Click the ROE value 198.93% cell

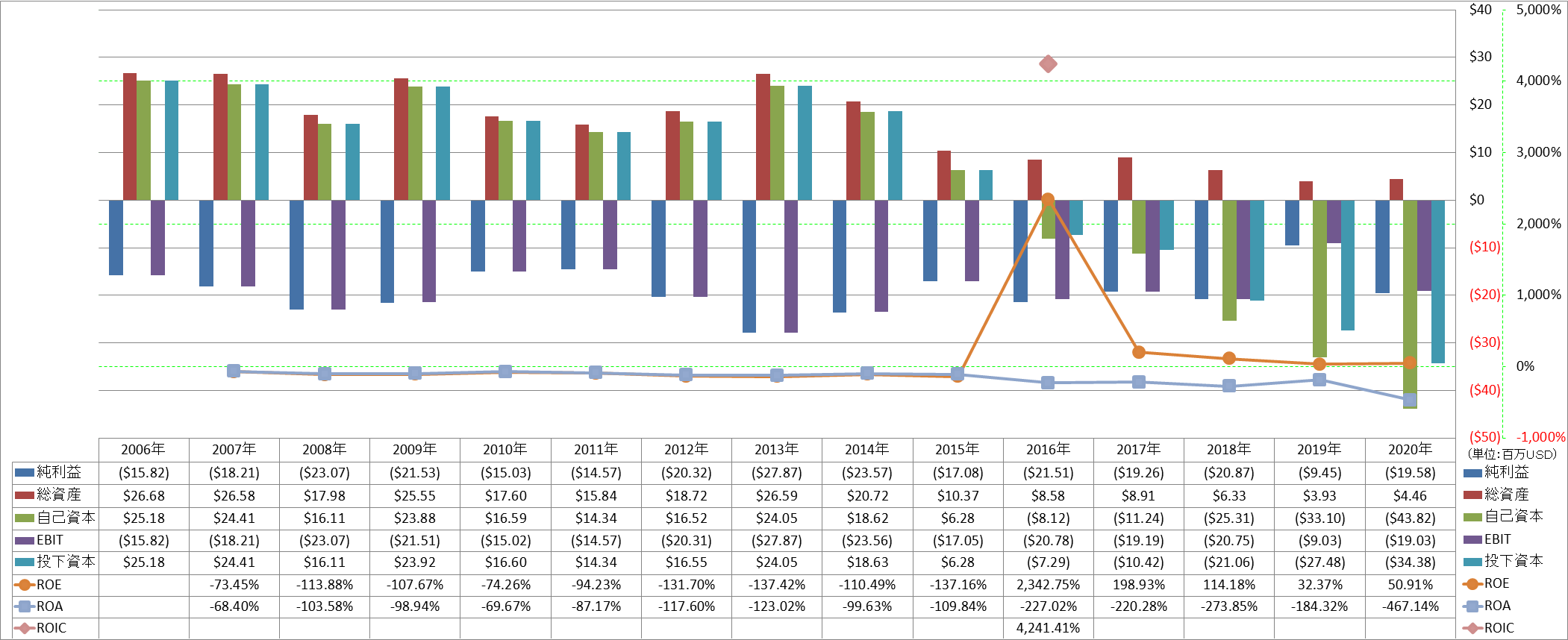point(1139,585)
